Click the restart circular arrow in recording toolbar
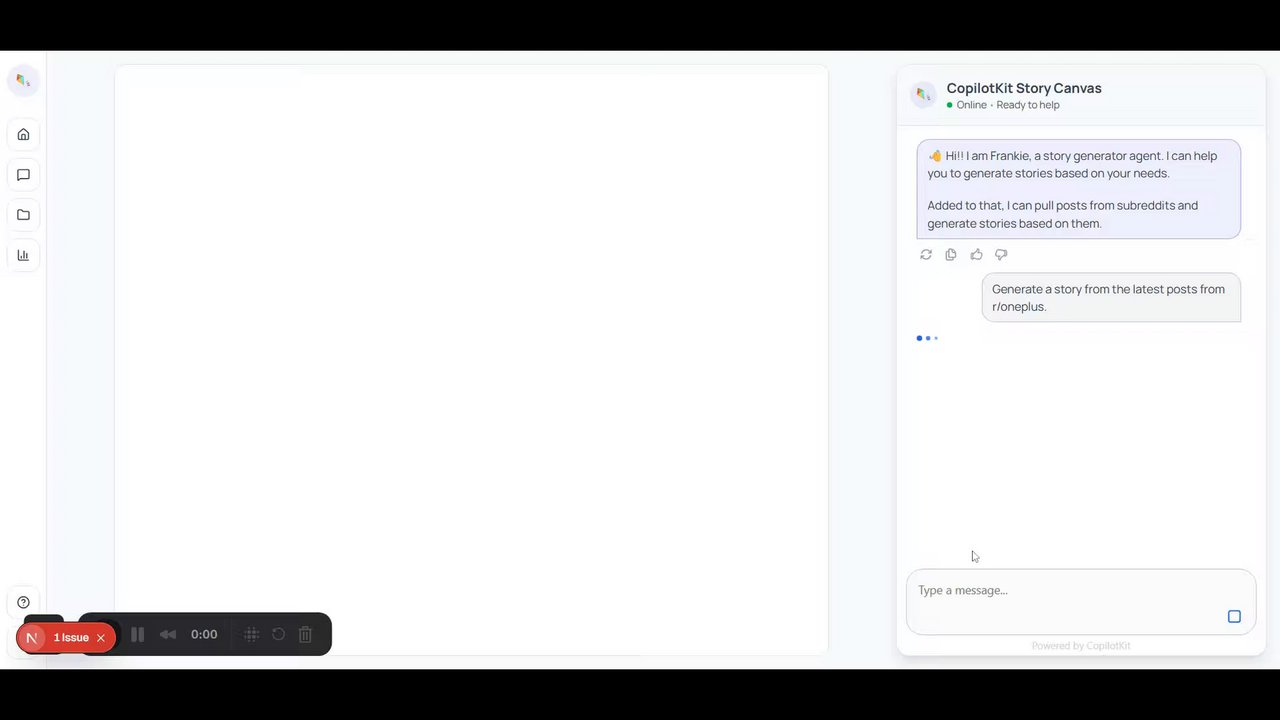The width and height of the screenshot is (1280, 720). tap(279, 634)
